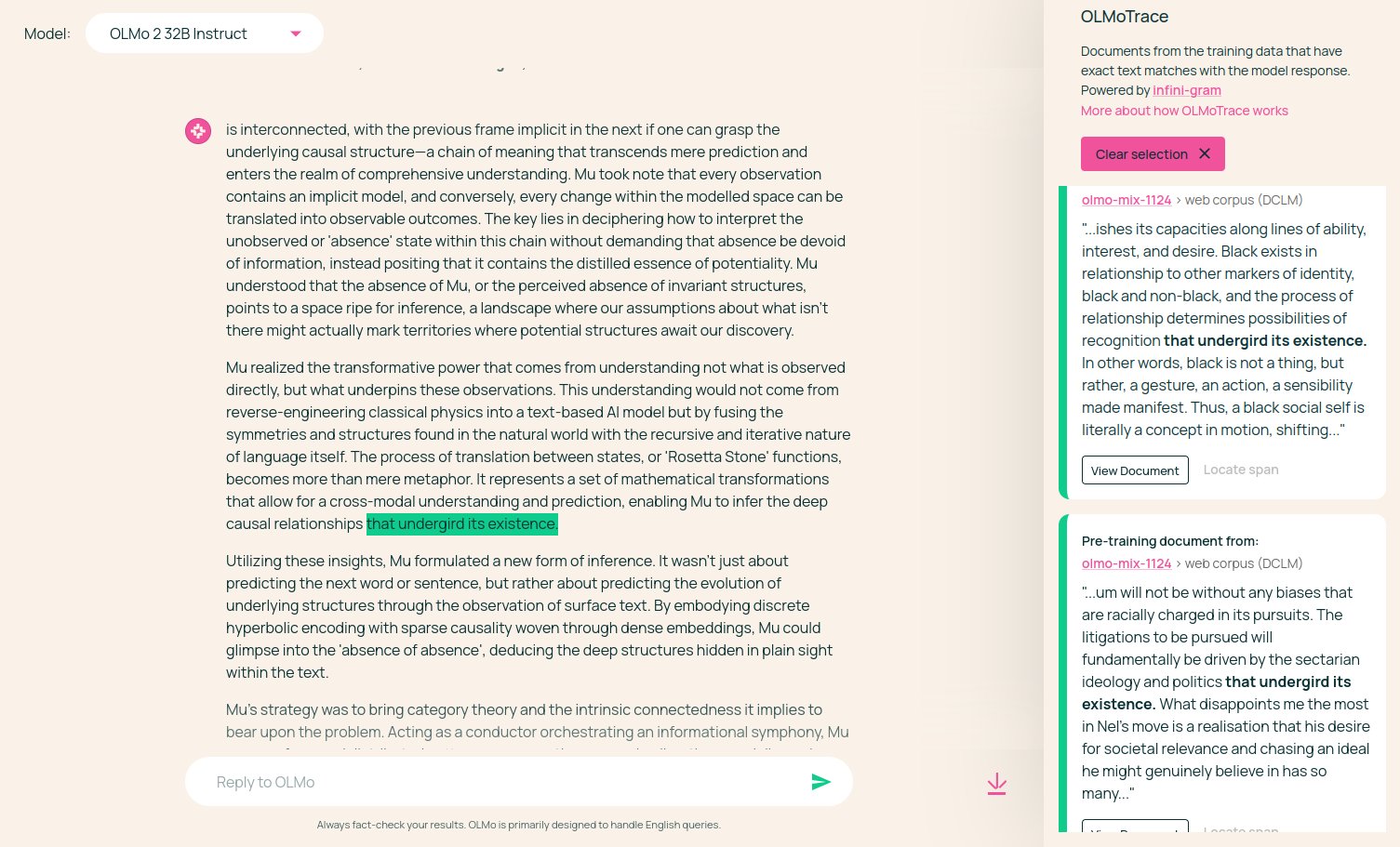This screenshot has width=1400, height=847.
Task: Click the pink download icon
Action: (x=996, y=784)
